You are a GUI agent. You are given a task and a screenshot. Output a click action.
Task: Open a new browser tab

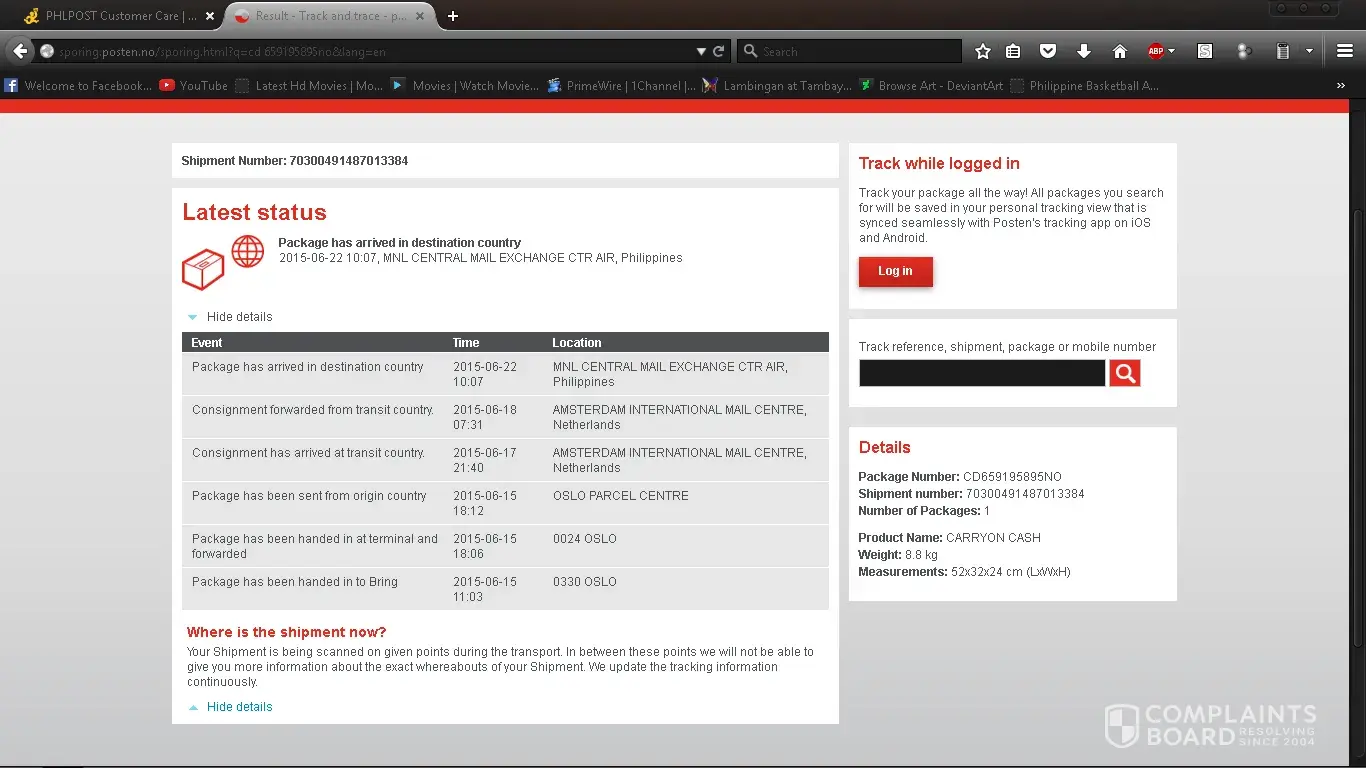(453, 16)
